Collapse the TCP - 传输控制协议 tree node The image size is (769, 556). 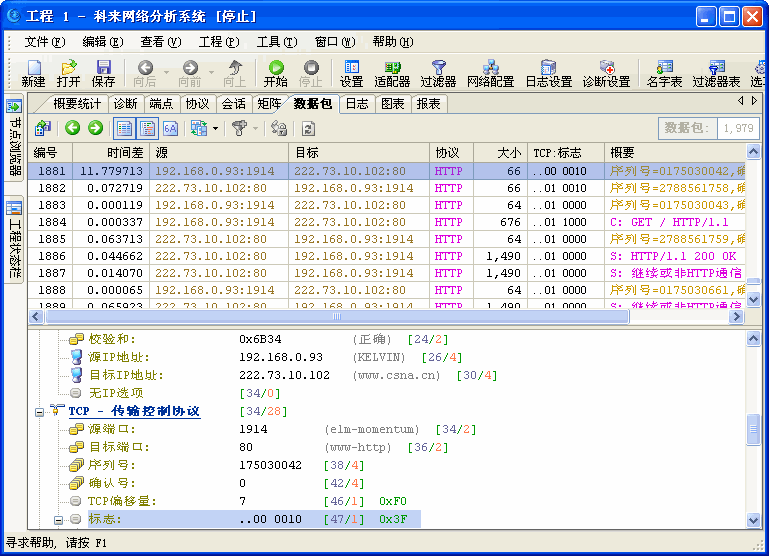(x=40, y=411)
